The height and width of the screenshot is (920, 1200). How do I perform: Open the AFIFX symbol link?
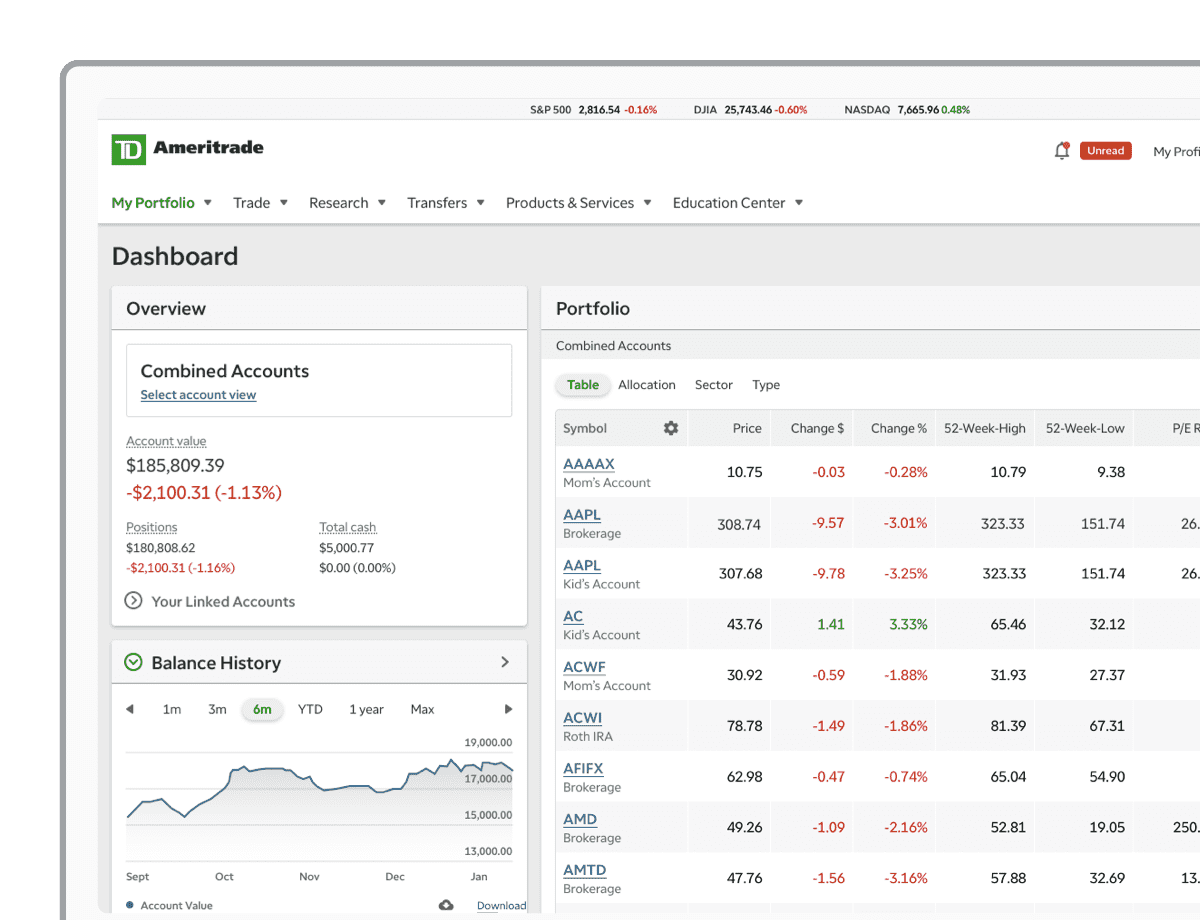pos(583,769)
